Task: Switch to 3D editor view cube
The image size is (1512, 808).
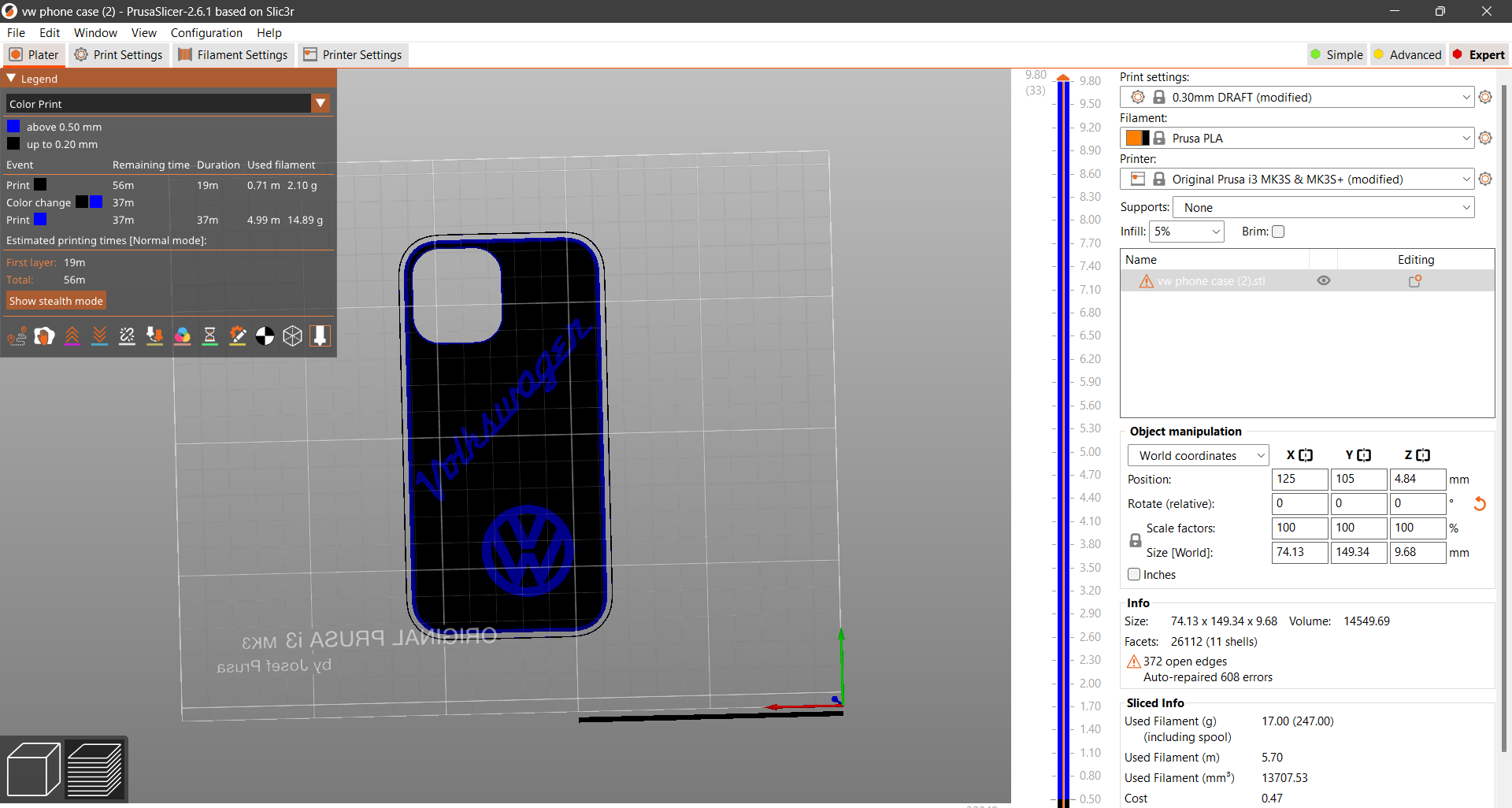Action: tap(33, 769)
